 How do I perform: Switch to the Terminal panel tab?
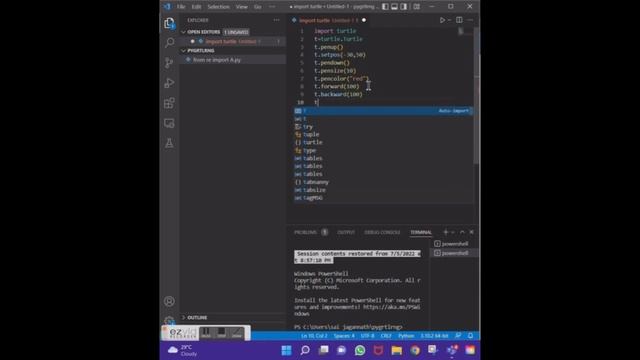point(421,232)
